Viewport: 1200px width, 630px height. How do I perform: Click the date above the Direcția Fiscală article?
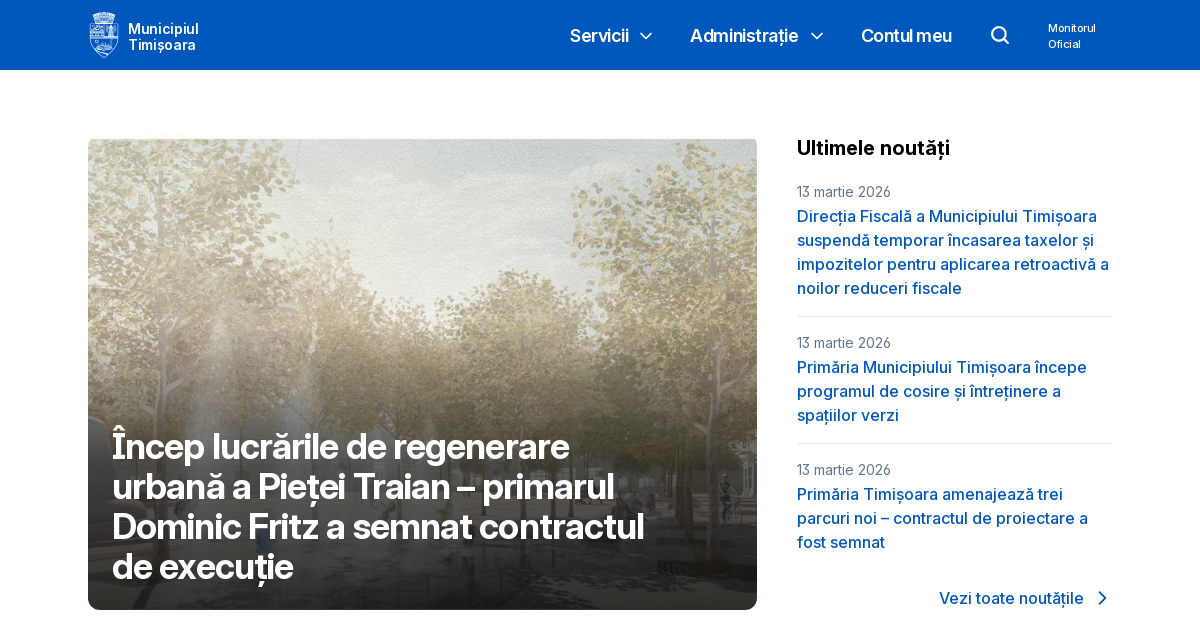pos(843,192)
